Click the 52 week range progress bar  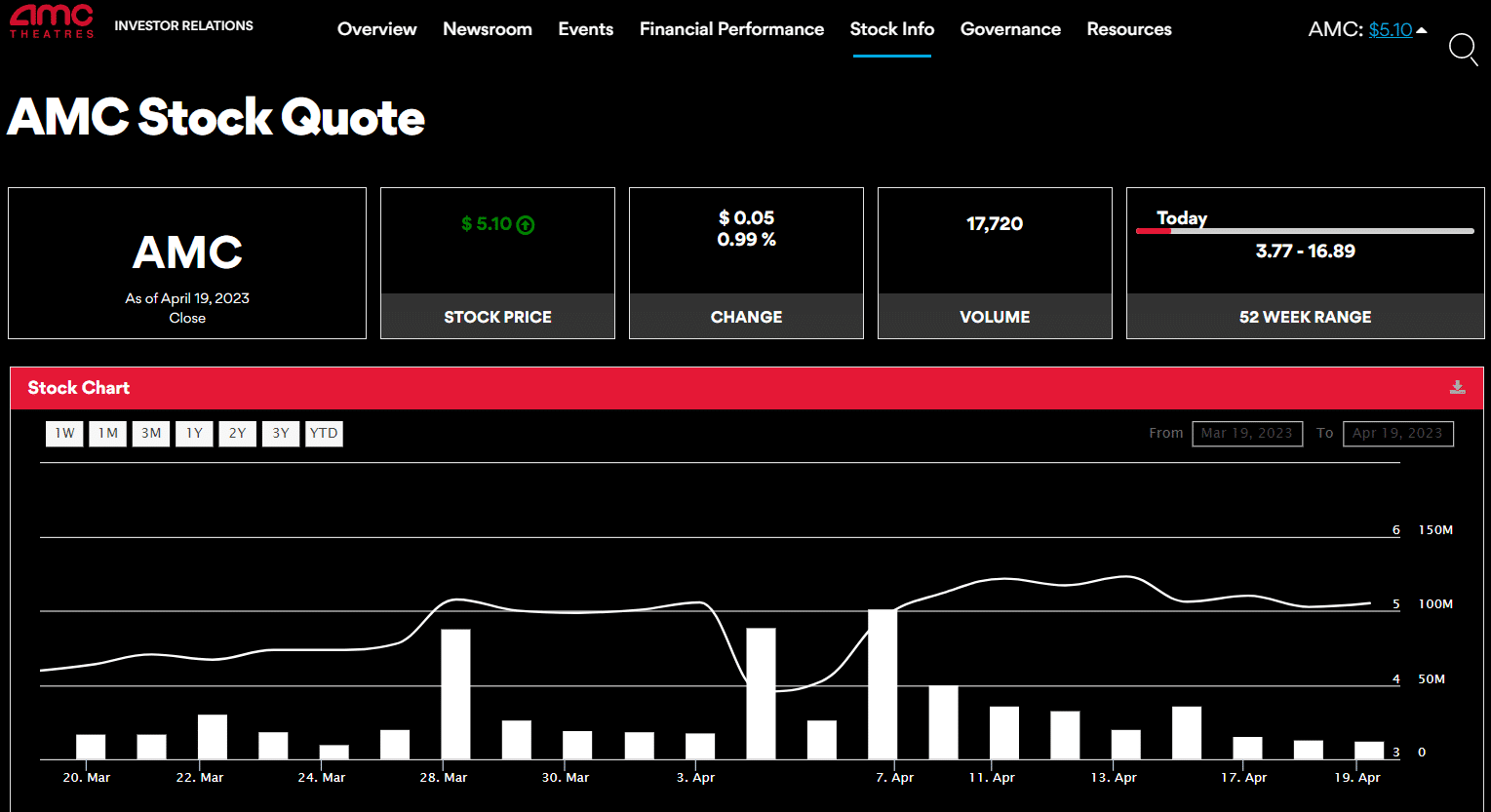1305,231
